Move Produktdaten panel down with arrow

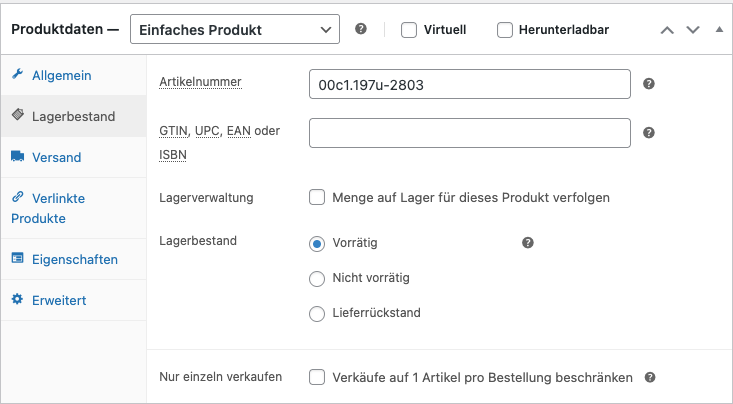pos(693,30)
